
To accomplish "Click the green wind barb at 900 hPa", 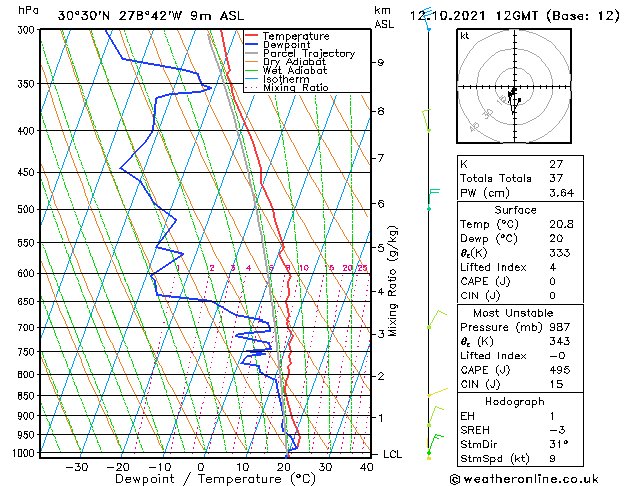I will click(x=435, y=416).
